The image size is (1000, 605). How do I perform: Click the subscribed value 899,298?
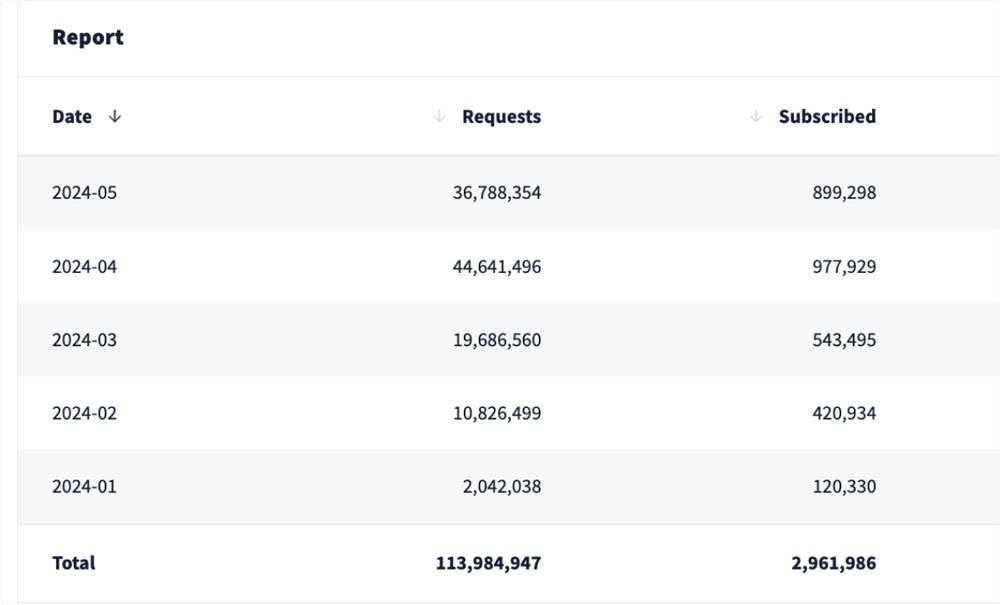point(844,193)
